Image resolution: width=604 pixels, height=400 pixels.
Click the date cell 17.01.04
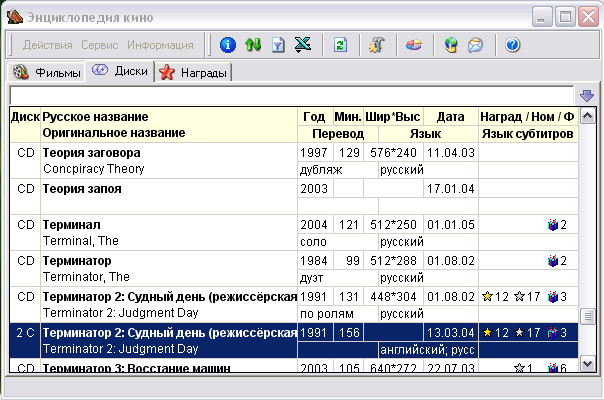(451, 189)
